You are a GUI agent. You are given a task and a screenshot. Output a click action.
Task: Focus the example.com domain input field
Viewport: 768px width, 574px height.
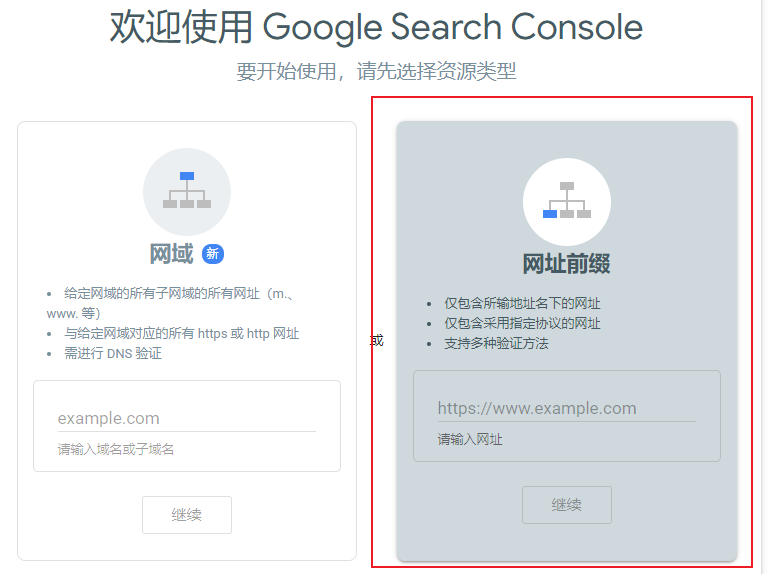pyautogui.click(x=187, y=419)
